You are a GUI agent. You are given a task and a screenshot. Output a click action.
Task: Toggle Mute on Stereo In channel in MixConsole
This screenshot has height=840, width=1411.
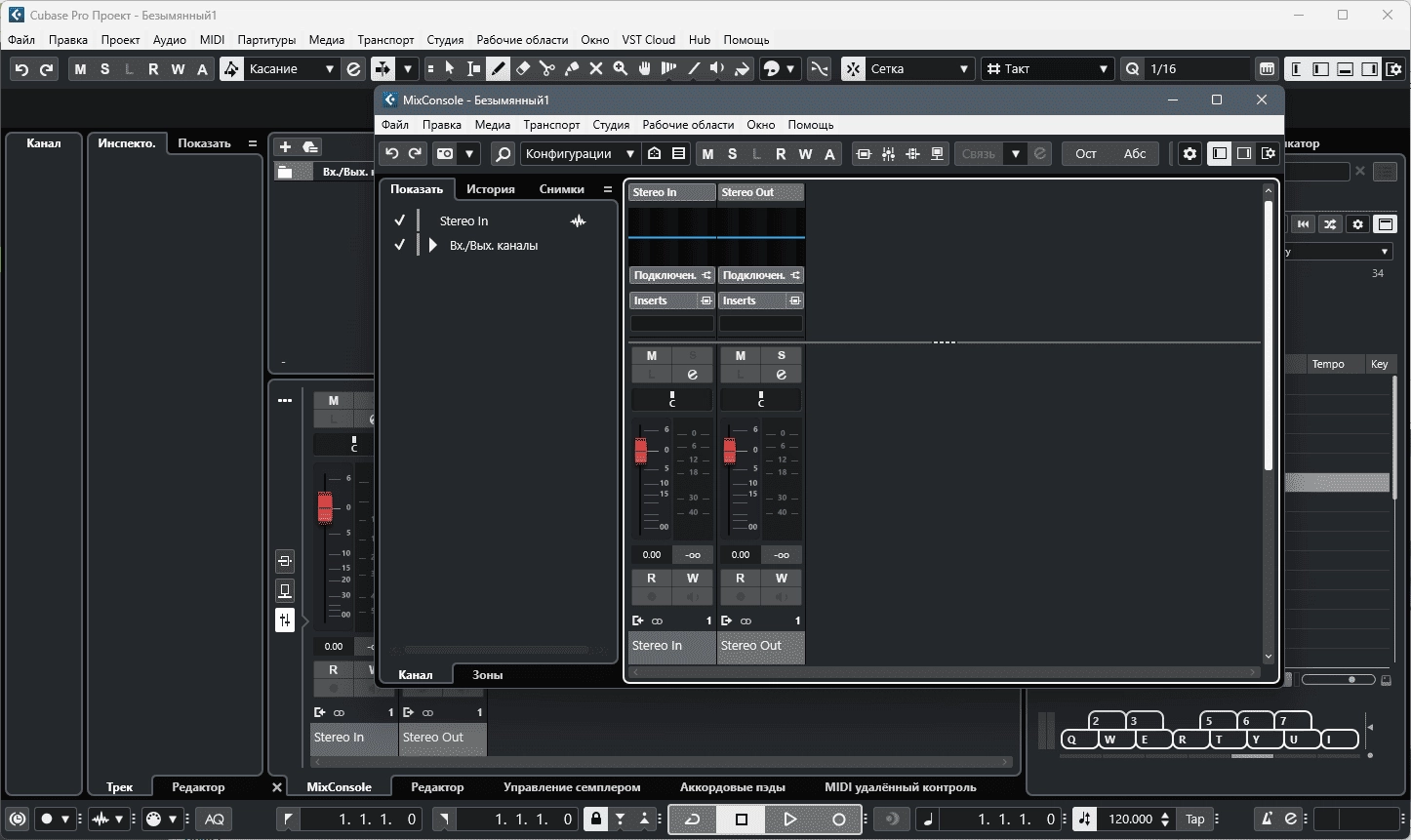652,355
